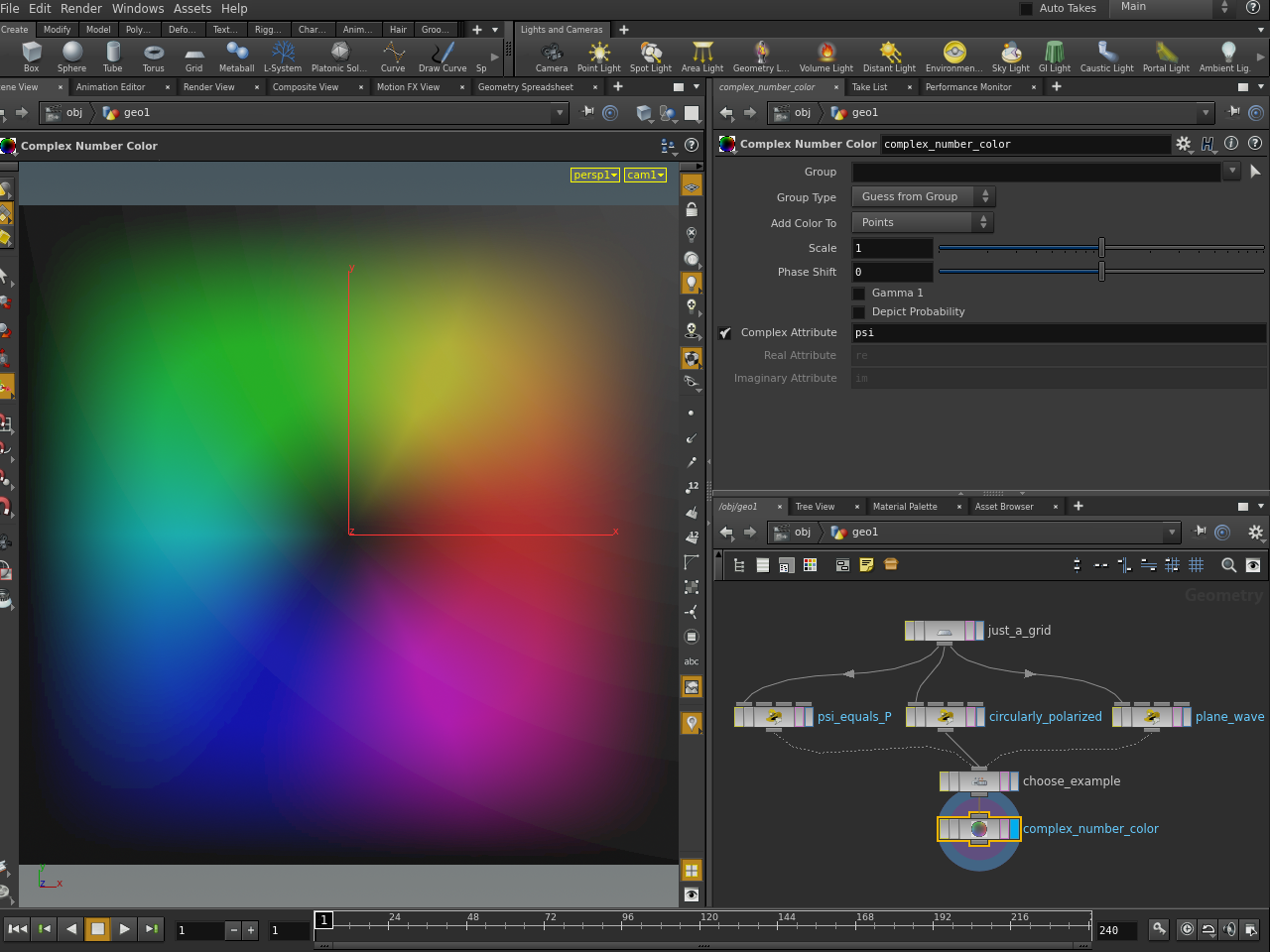
Task: Open the Render menu
Action: [x=81, y=9]
